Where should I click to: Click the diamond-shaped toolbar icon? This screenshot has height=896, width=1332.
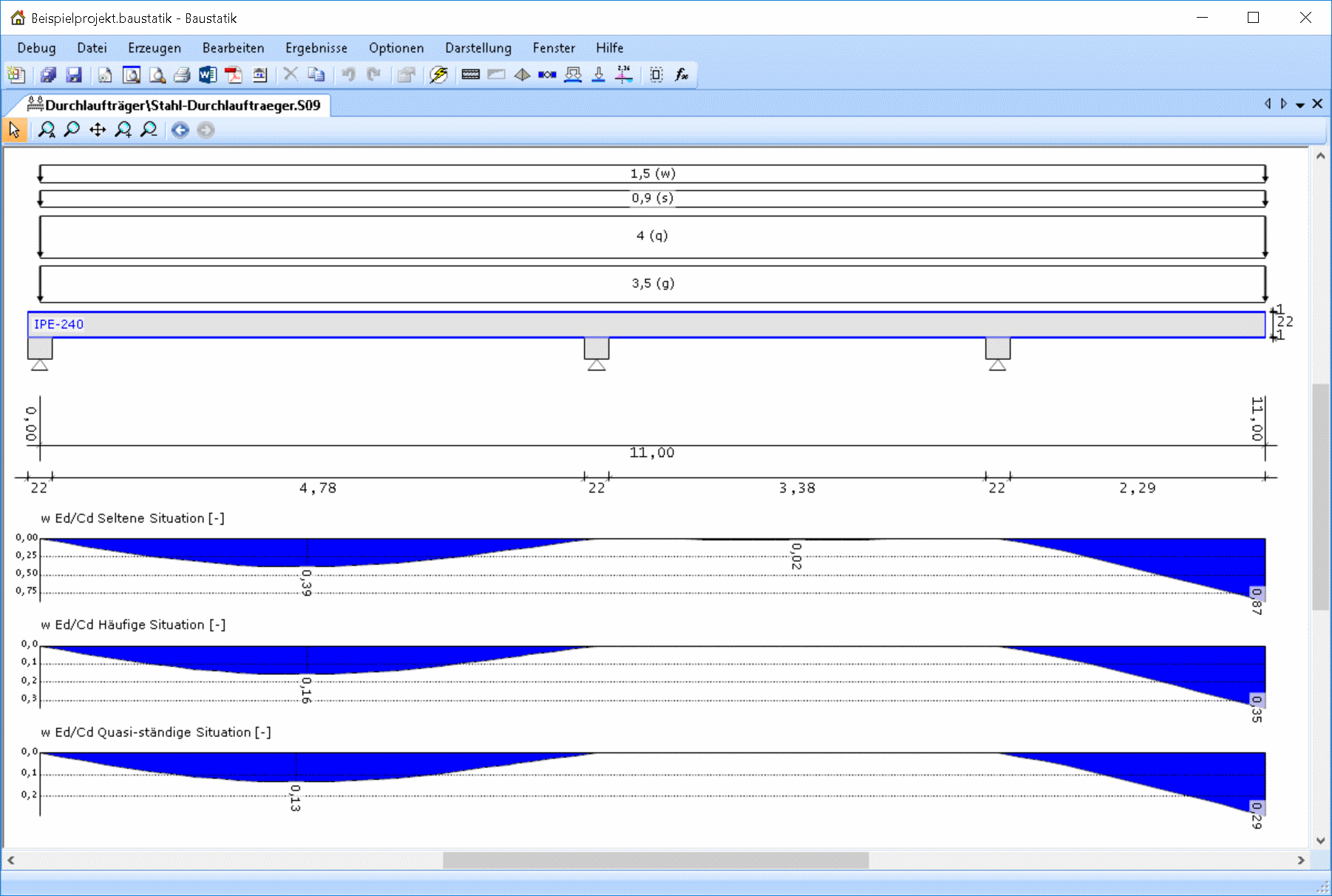[522, 74]
